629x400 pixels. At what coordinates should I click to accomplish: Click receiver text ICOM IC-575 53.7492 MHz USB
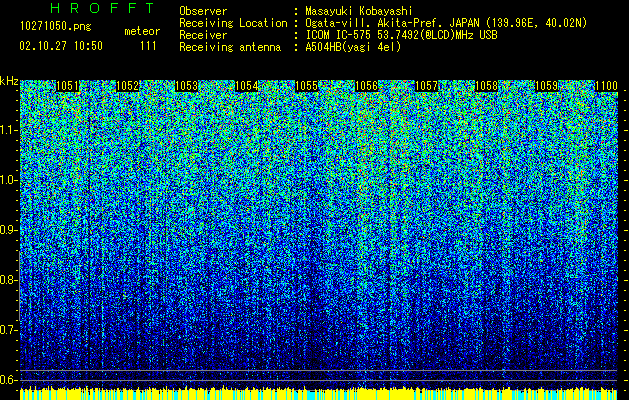[401, 35]
